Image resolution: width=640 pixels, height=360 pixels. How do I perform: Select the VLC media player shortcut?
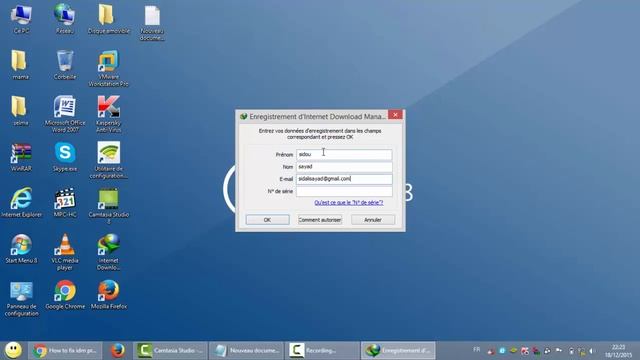pos(64,252)
